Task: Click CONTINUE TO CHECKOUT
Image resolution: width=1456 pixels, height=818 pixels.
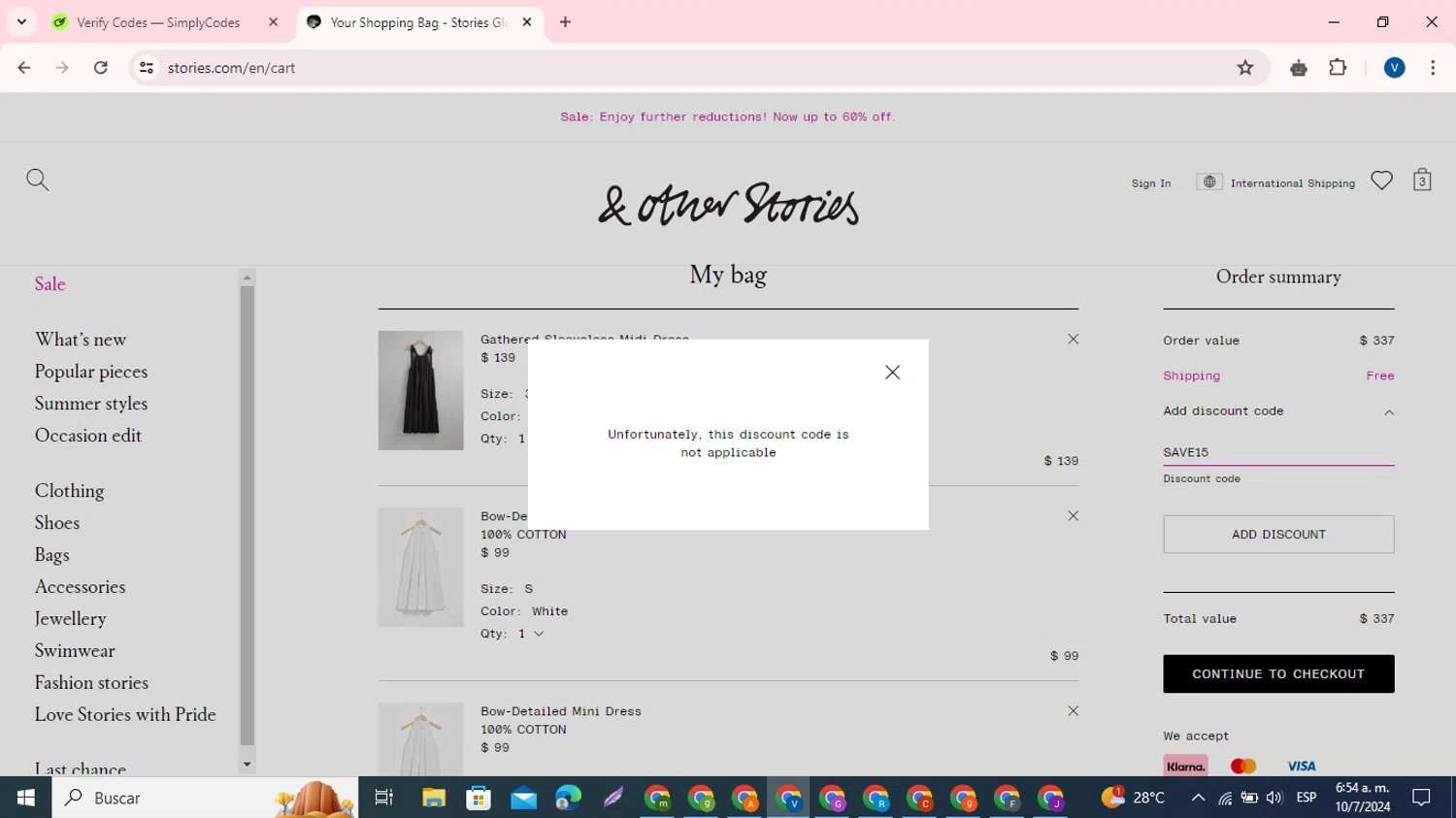Action: (x=1278, y=674)
